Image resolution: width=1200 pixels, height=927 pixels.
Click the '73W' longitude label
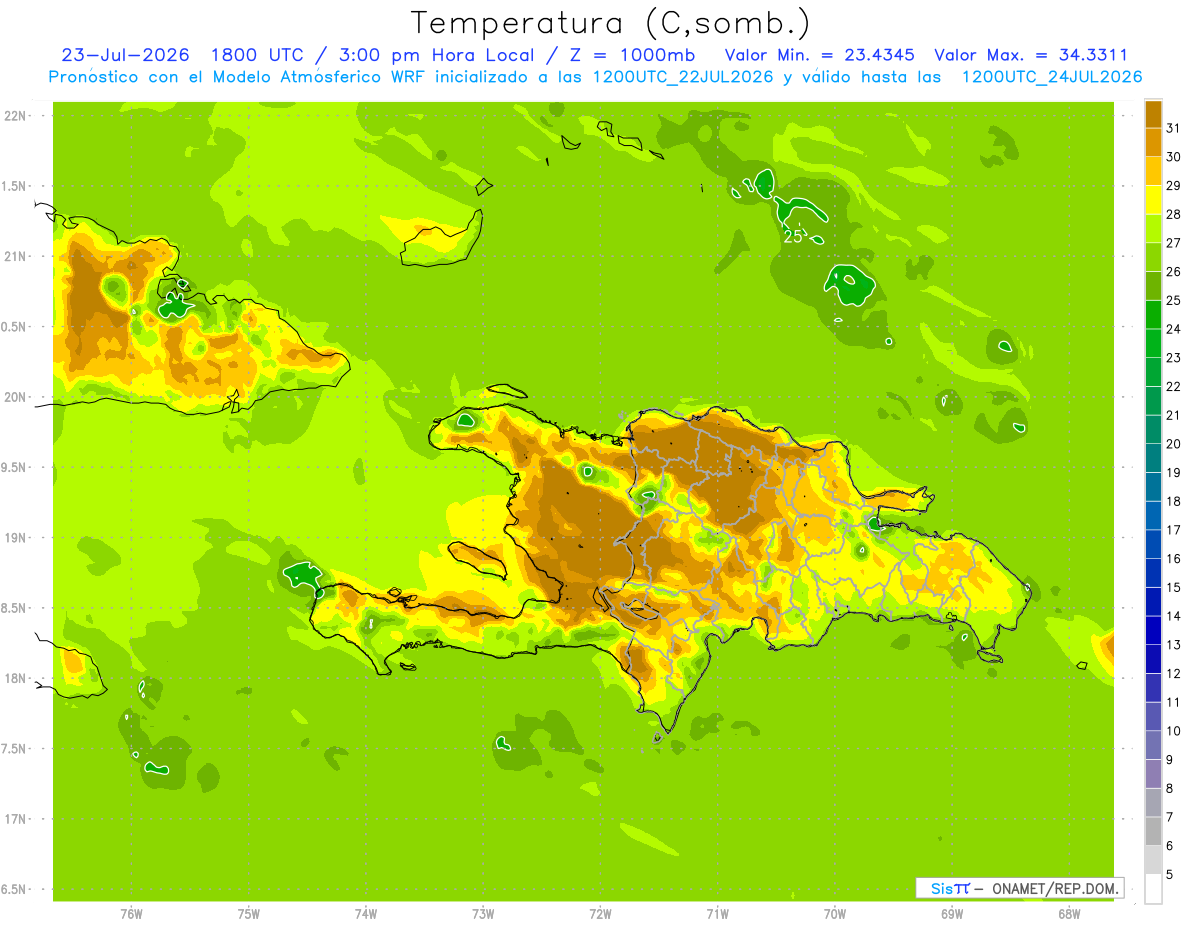tap(483, 914)
